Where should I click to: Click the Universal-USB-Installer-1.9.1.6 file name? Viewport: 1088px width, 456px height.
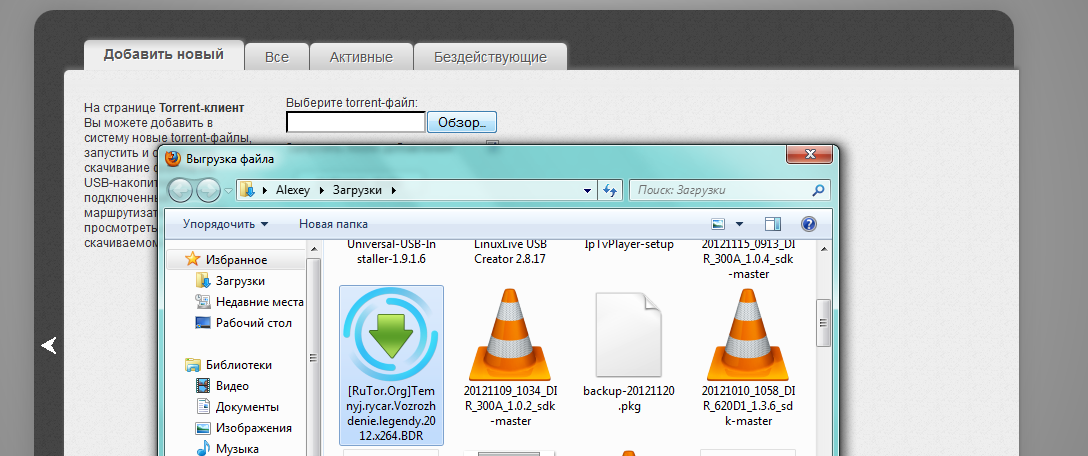pos(391,251)
